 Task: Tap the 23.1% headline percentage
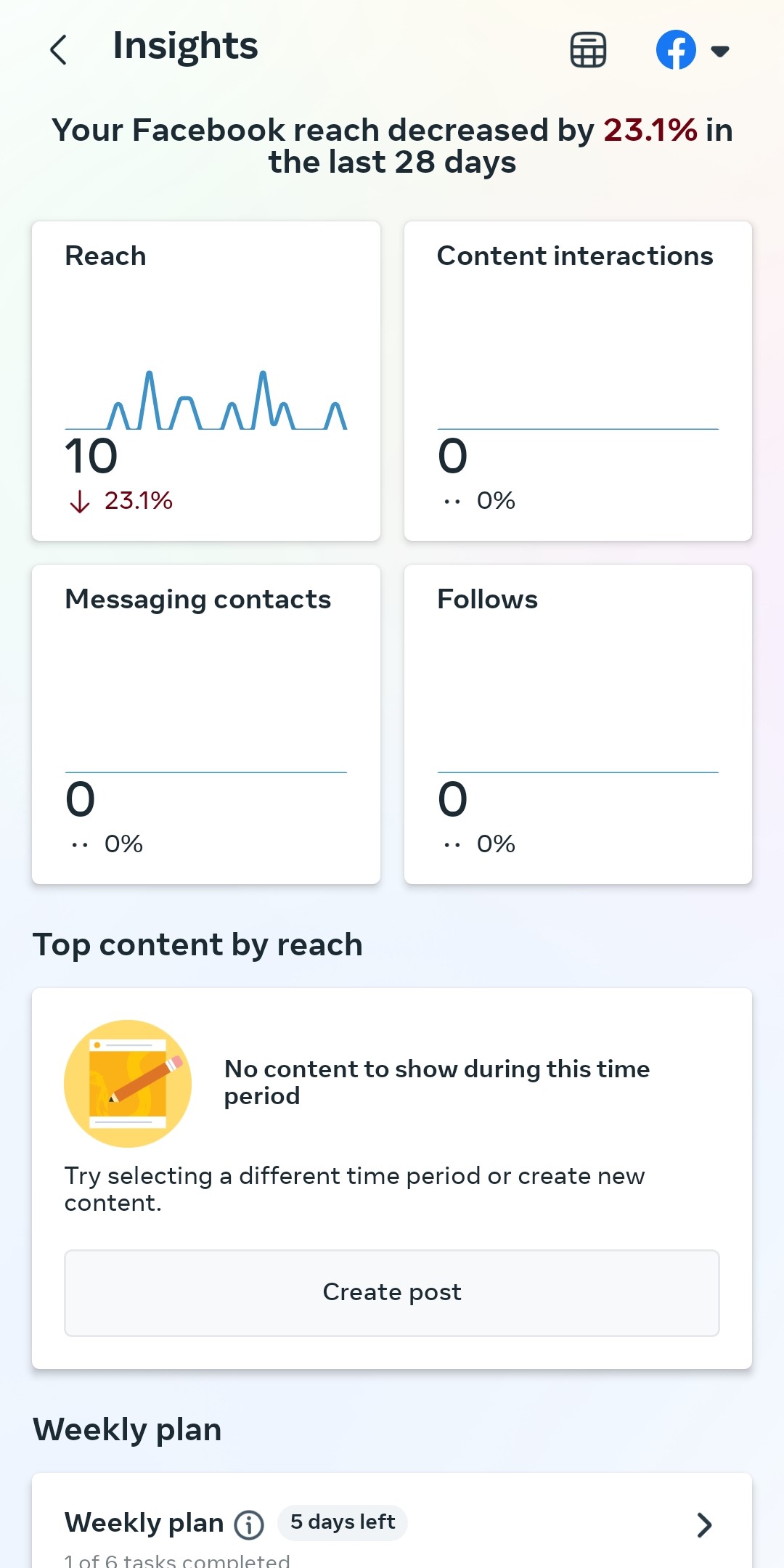650,131
